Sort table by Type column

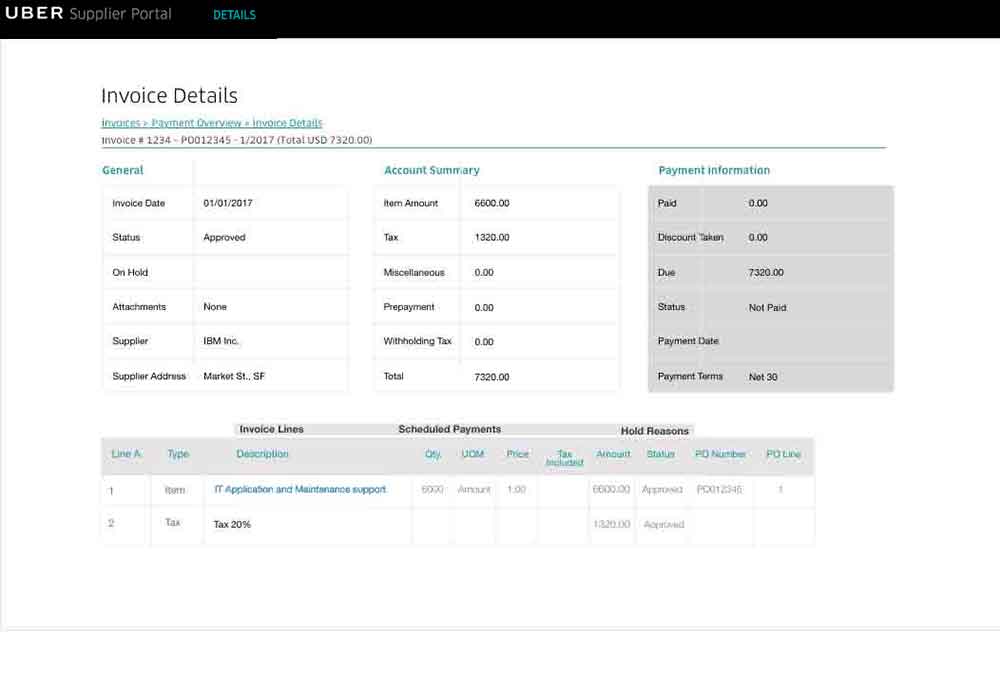(178, 454)
